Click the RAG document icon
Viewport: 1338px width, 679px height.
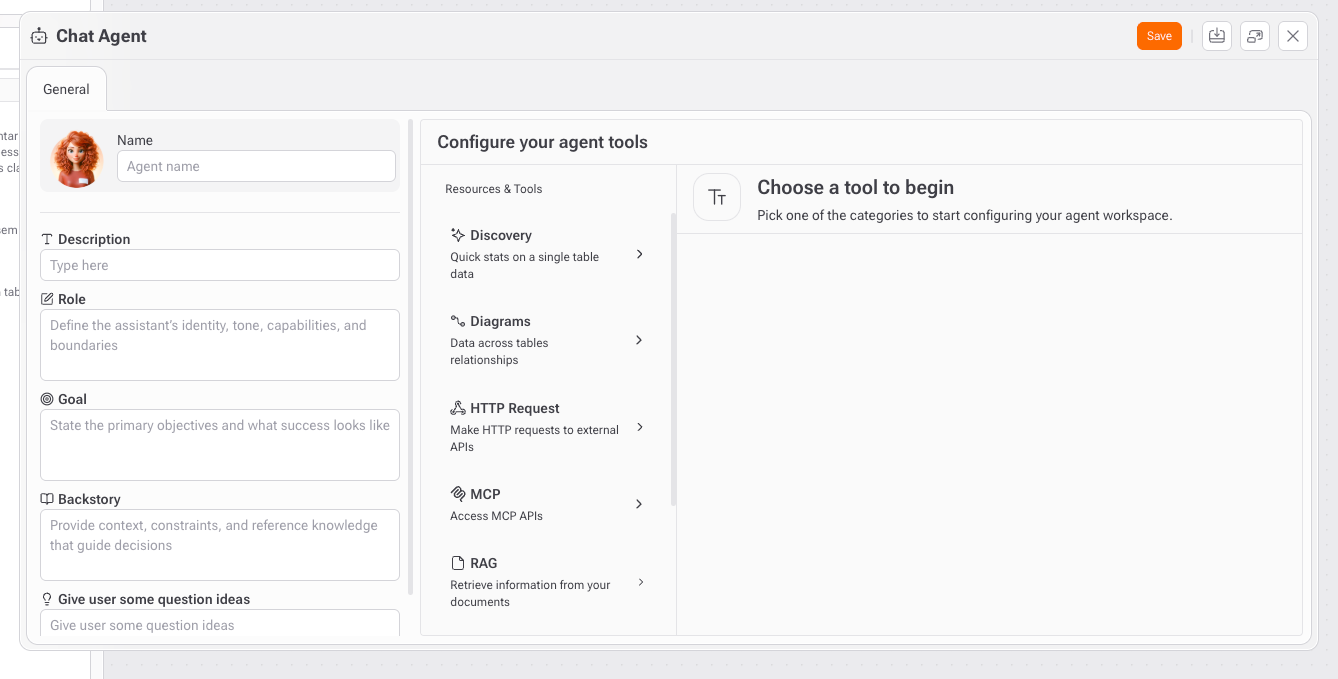pyautogui.click(x=458, y=563)
